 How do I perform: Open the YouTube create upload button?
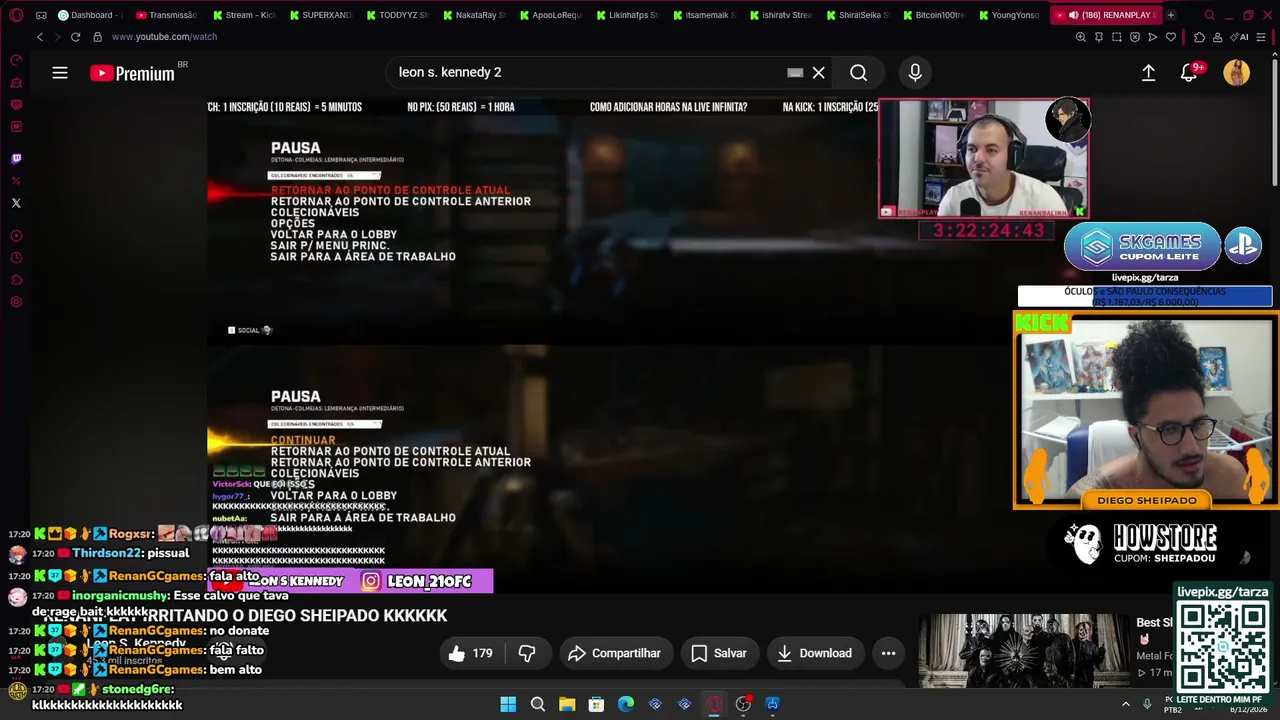coord(1148,72)
